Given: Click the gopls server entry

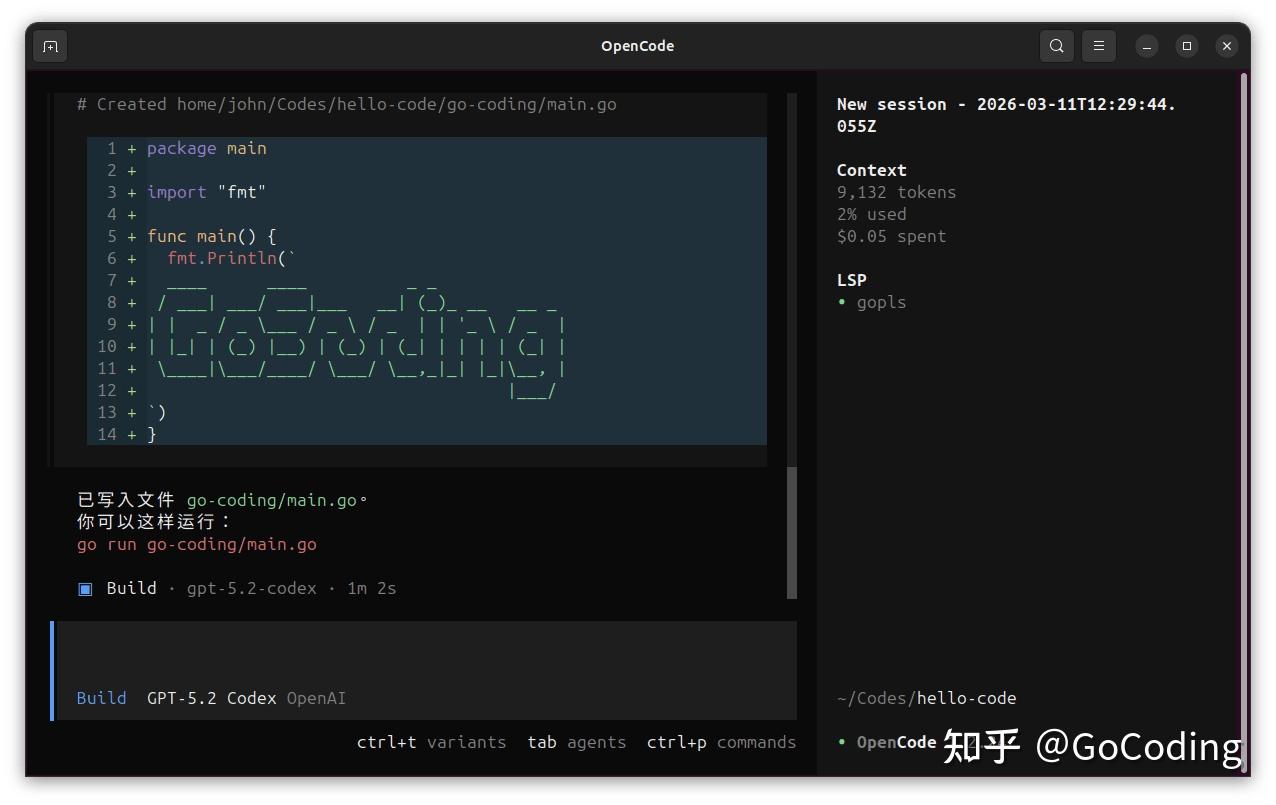Looking at the screenshot, I should click(881, 302).
